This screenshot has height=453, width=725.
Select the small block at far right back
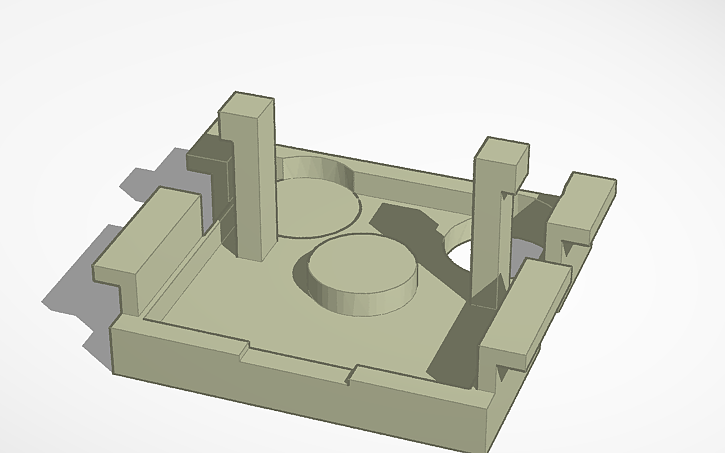point(583,205)
